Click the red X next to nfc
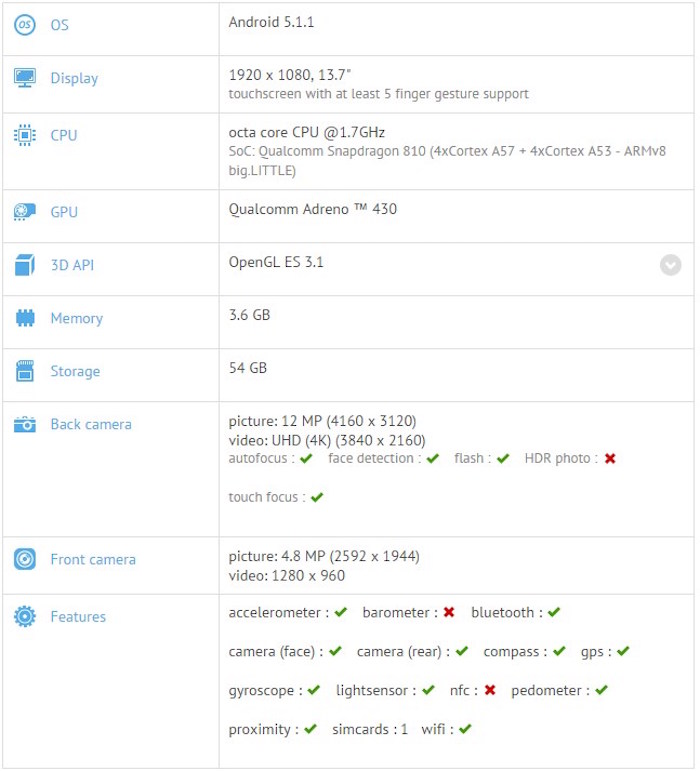Screen dimensions: 700x771 tap(490, 690)
